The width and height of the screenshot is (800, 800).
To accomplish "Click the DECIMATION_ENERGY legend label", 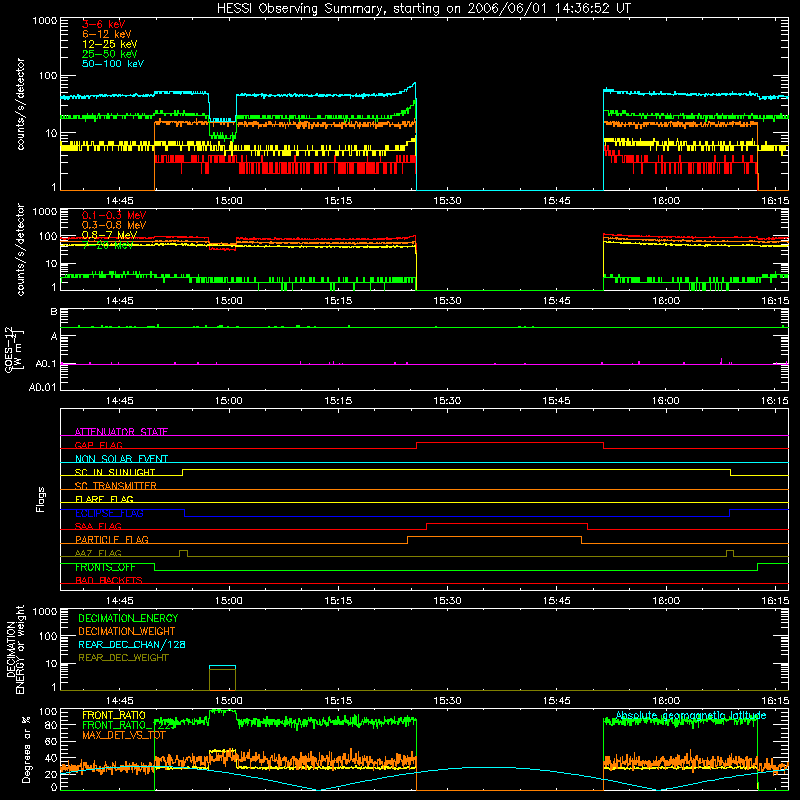I will click(128, 618).
